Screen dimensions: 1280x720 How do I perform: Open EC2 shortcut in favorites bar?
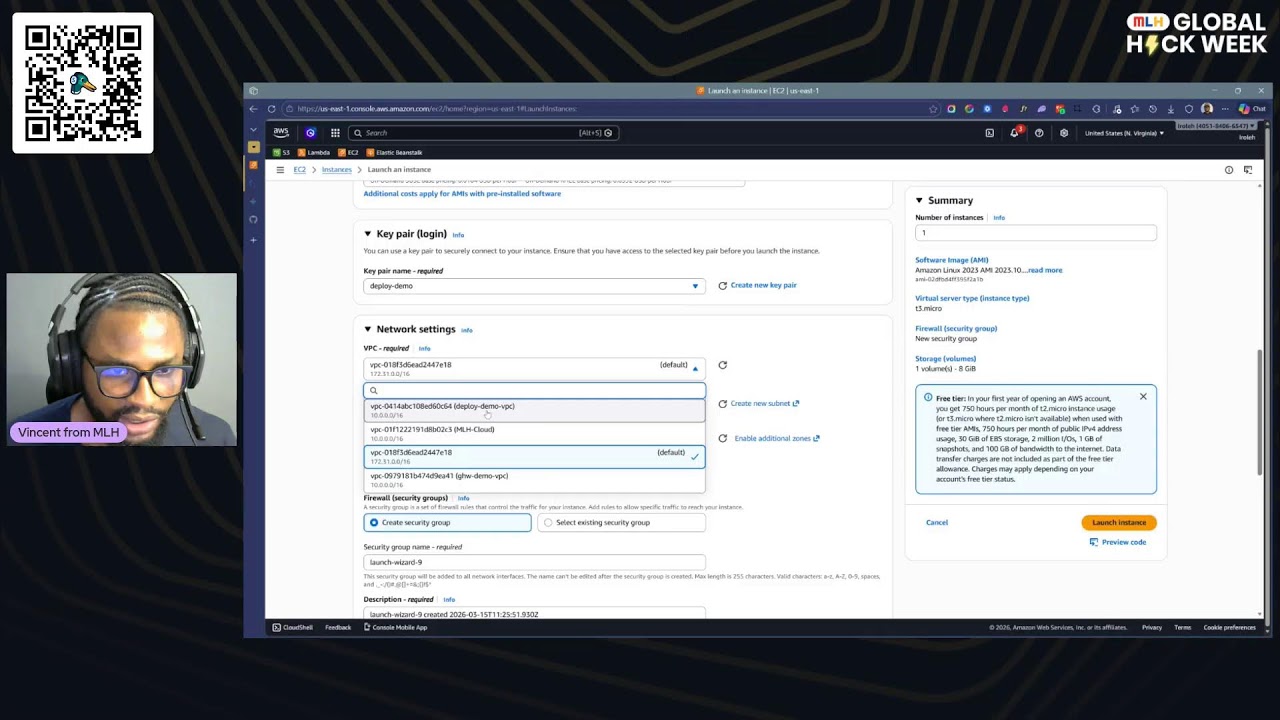point(348,153)
